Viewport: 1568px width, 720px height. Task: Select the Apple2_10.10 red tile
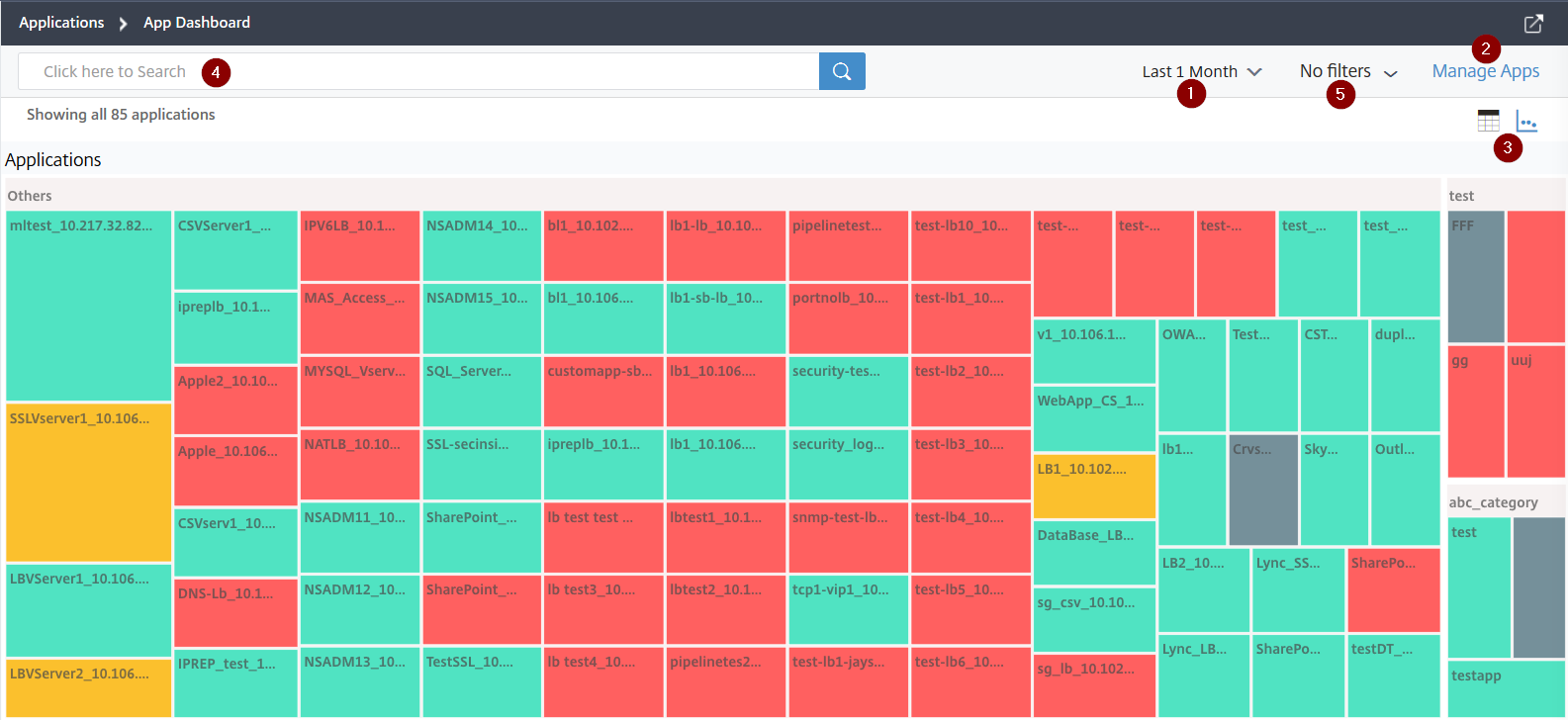click(235, 400)
